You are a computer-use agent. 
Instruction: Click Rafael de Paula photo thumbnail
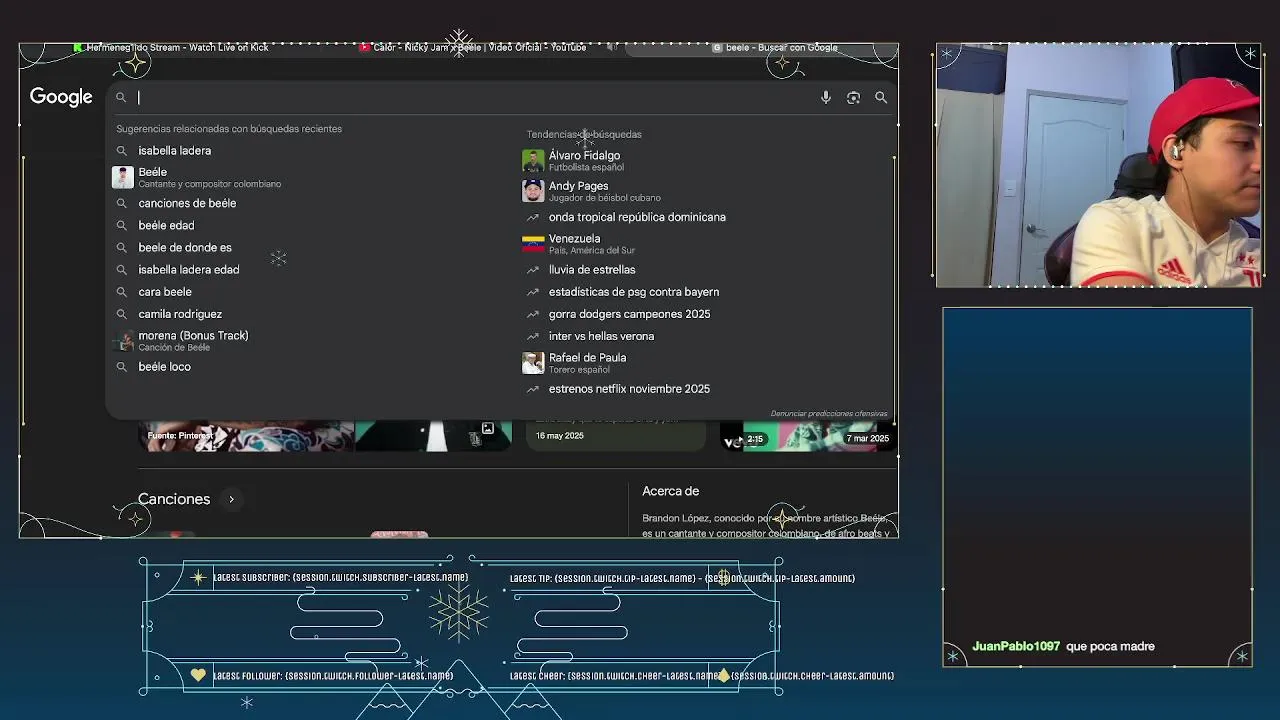tap(533, 362)
